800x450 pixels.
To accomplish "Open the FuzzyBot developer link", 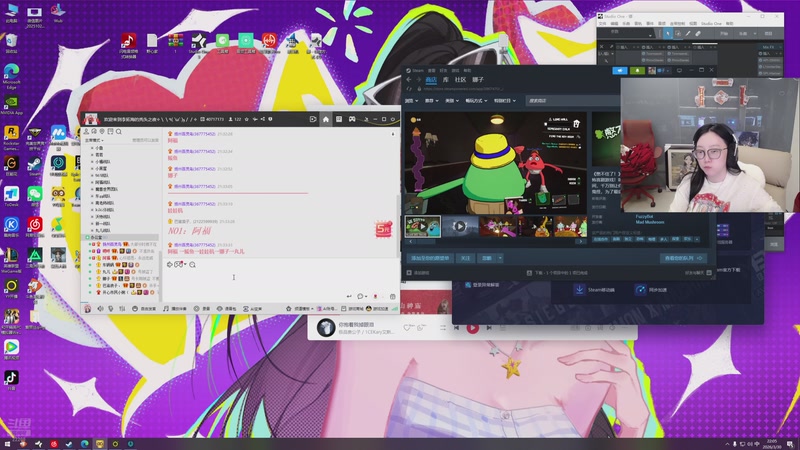I will [x=644, y=217].
